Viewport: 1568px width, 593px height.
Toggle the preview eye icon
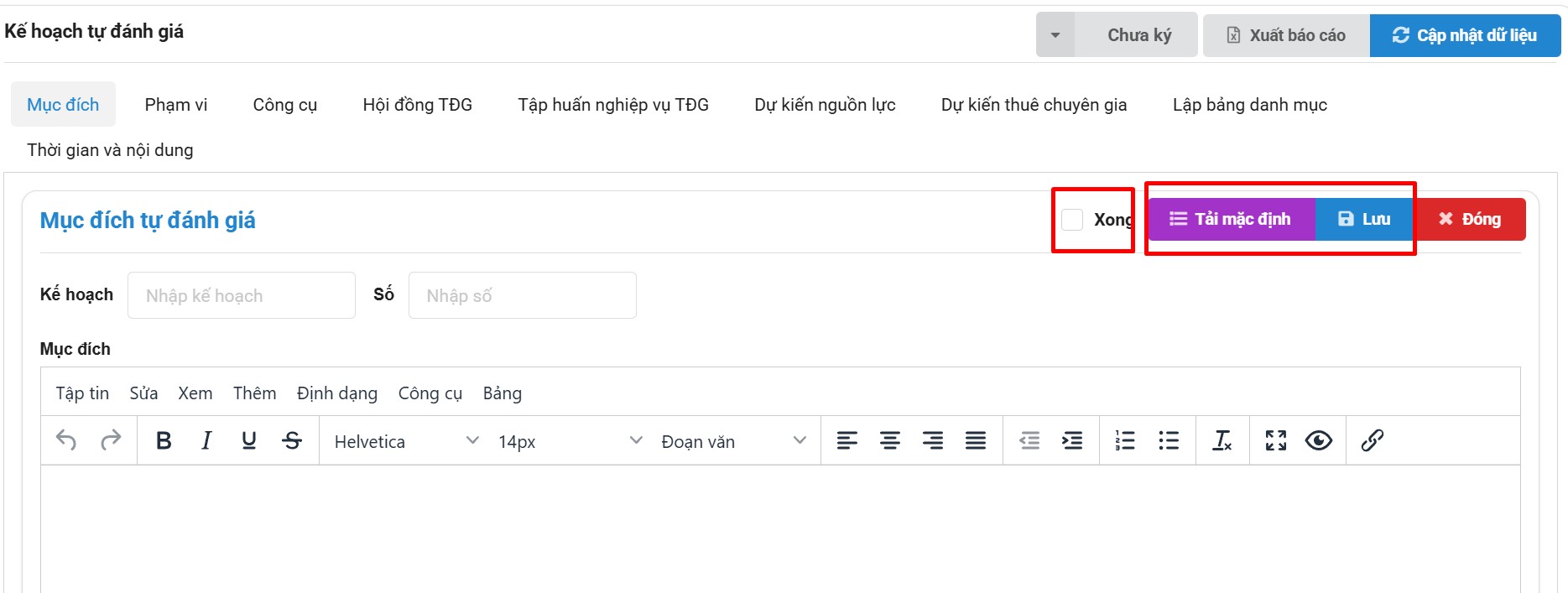coord(1318,440)
